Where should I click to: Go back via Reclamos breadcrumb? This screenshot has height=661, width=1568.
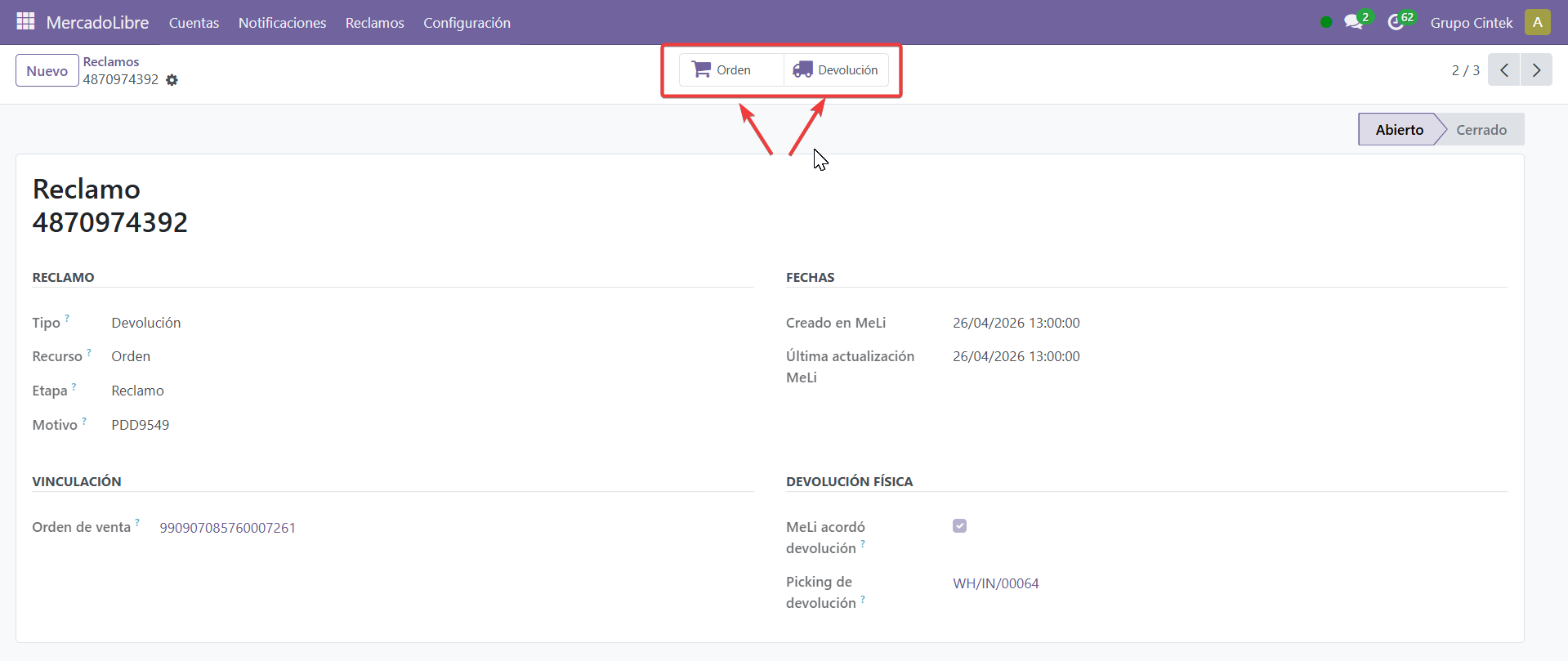click(111, 61)
